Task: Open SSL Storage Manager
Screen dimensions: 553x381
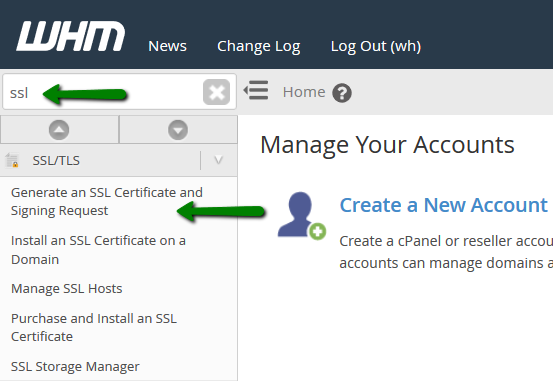Action: pos(75,367)
